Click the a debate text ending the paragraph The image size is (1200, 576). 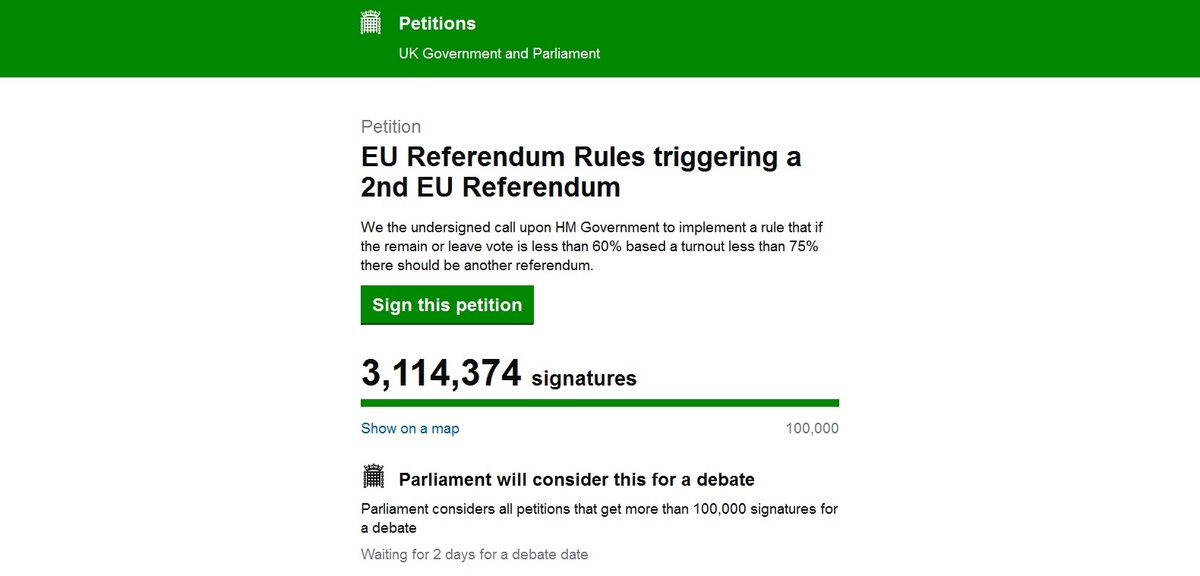pyautogui.click(x=389, y=527)
